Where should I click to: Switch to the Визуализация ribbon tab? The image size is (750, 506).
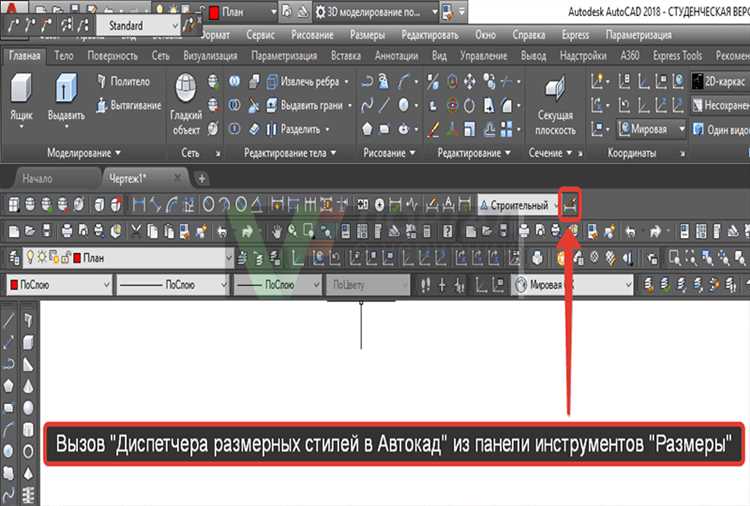click(210, 56)
